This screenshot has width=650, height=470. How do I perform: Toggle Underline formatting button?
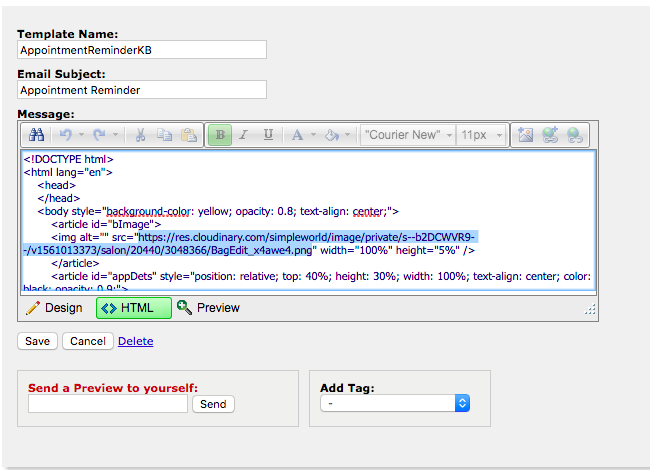click(268, 135)
